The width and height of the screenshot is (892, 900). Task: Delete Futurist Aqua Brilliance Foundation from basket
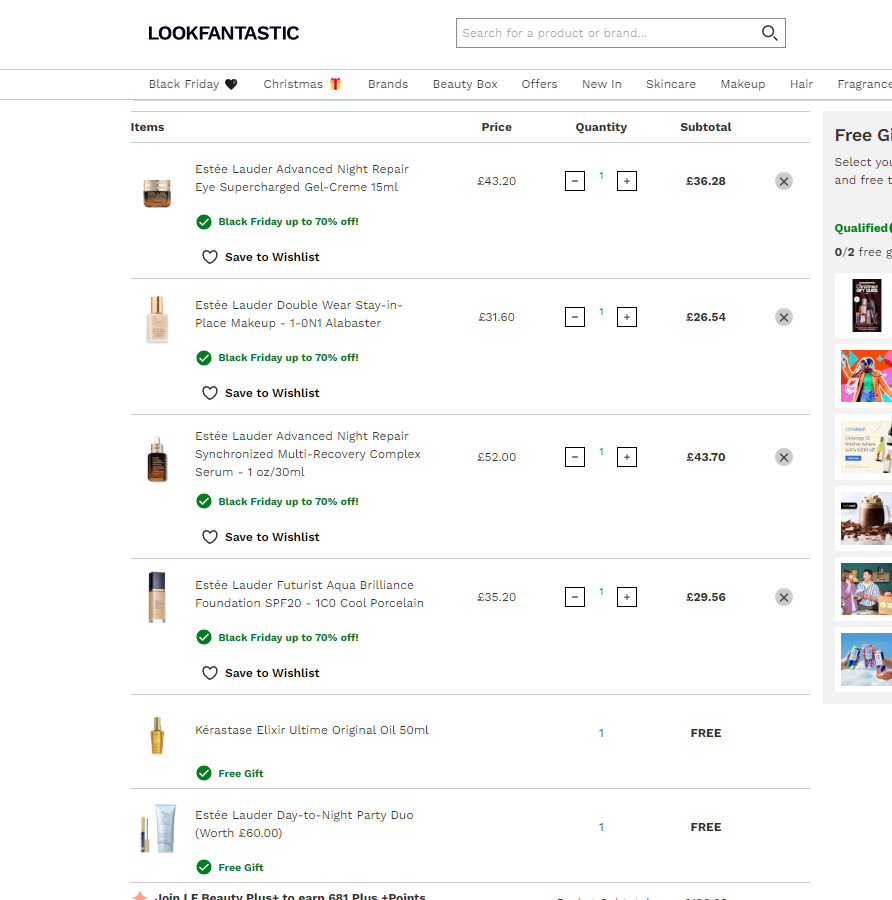[x=784, y=597]
